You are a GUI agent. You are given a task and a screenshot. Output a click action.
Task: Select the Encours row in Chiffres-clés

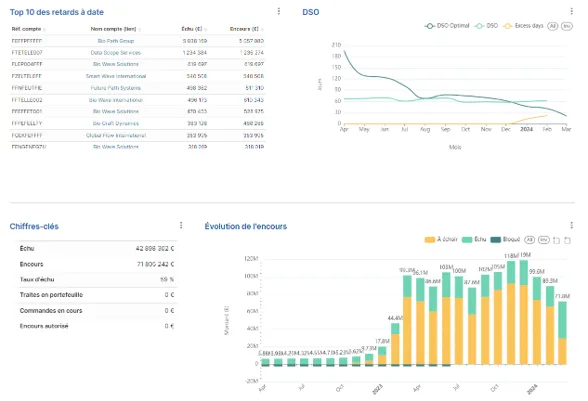click(97, 264)
